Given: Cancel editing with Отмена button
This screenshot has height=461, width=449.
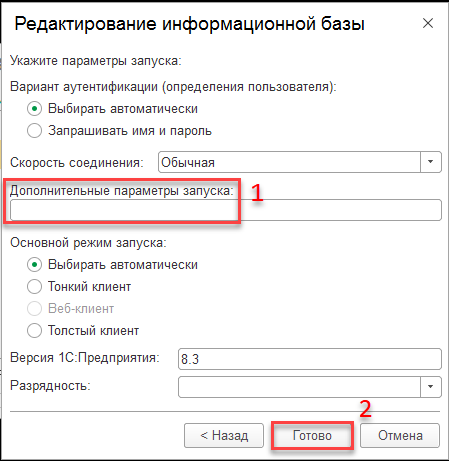Looking at the screenshot, I should tap(400, 436).
